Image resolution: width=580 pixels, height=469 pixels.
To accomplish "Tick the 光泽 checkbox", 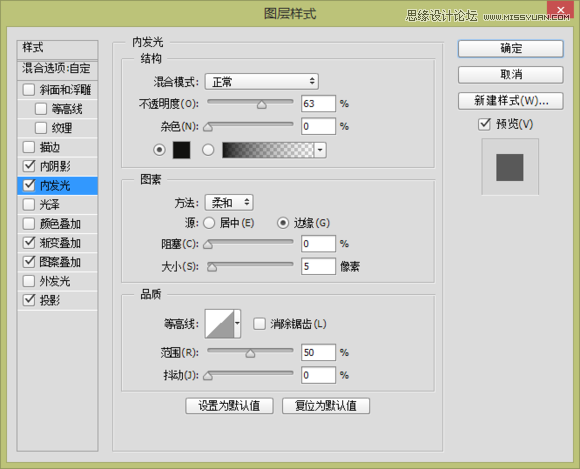I will (29, 205).
